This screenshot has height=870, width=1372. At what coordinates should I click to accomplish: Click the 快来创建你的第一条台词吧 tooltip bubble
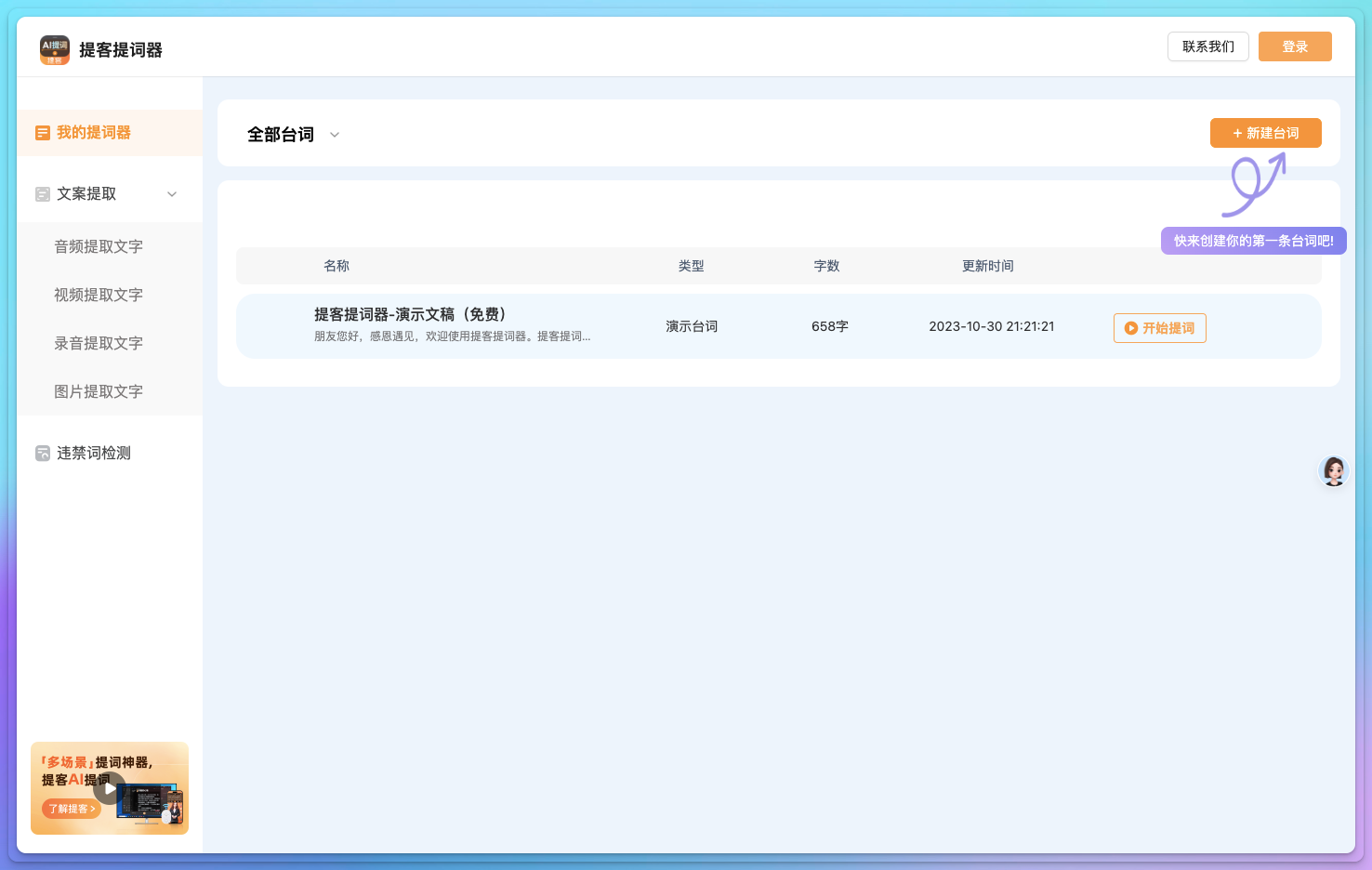pos(1253,241)
